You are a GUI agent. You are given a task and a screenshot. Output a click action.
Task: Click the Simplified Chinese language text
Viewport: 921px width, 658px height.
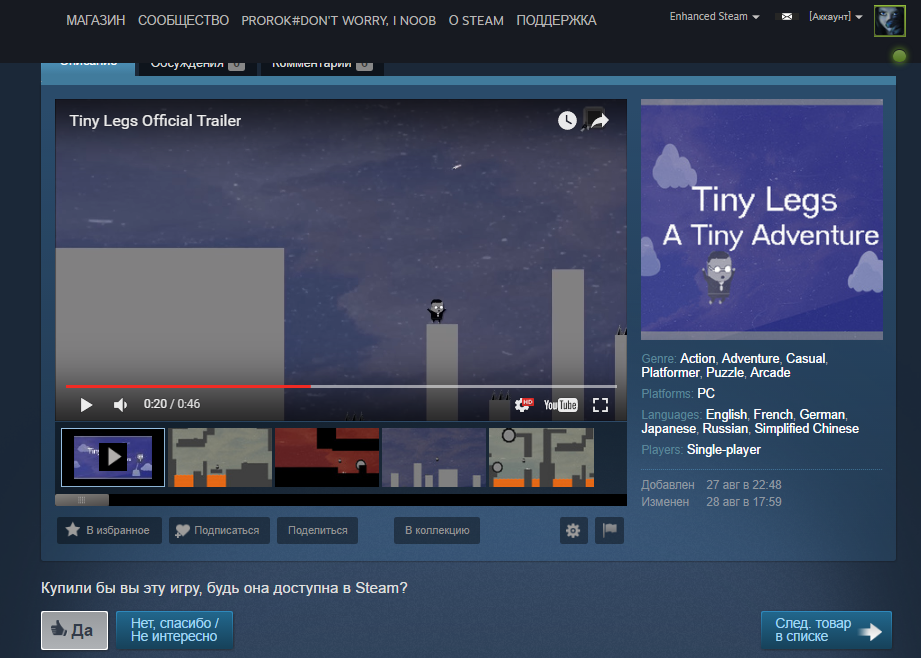pyautogui.click(x=806, y=429)
